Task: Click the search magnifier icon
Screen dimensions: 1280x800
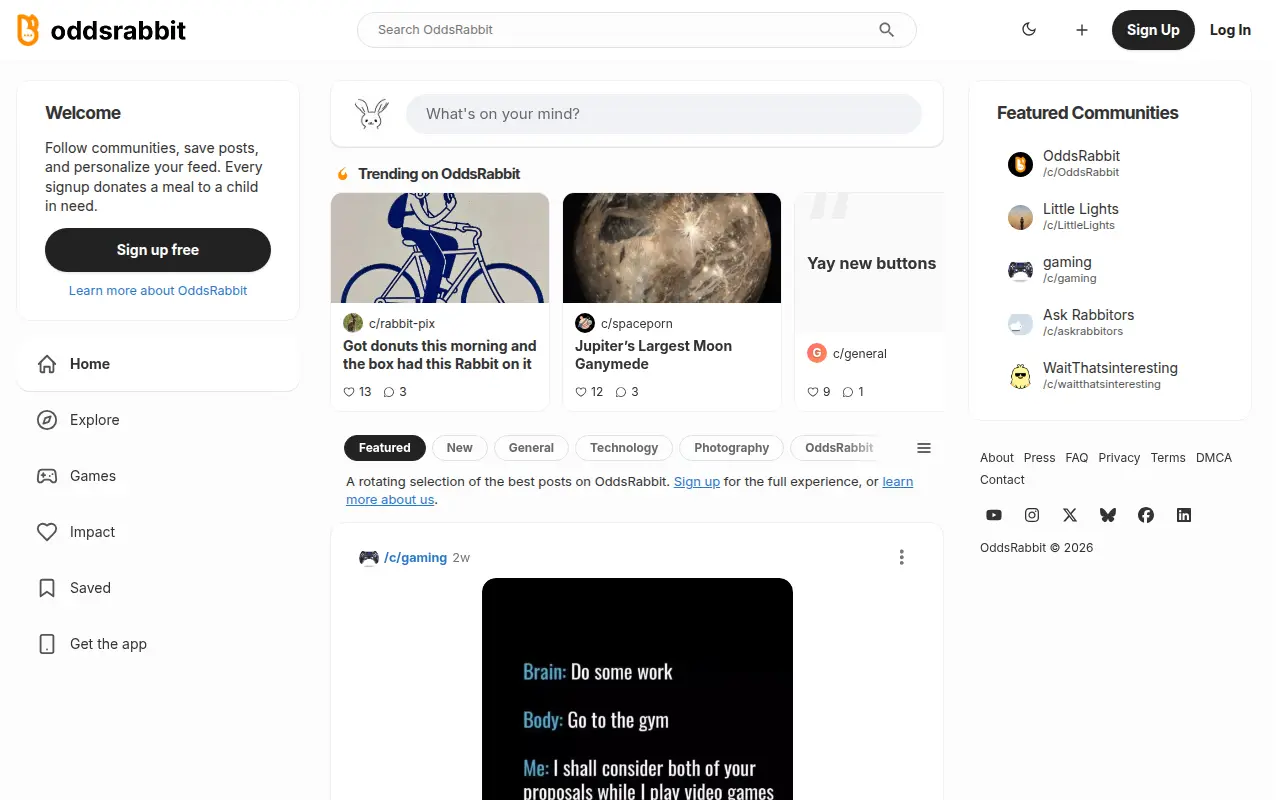Action: coord(886,30)
